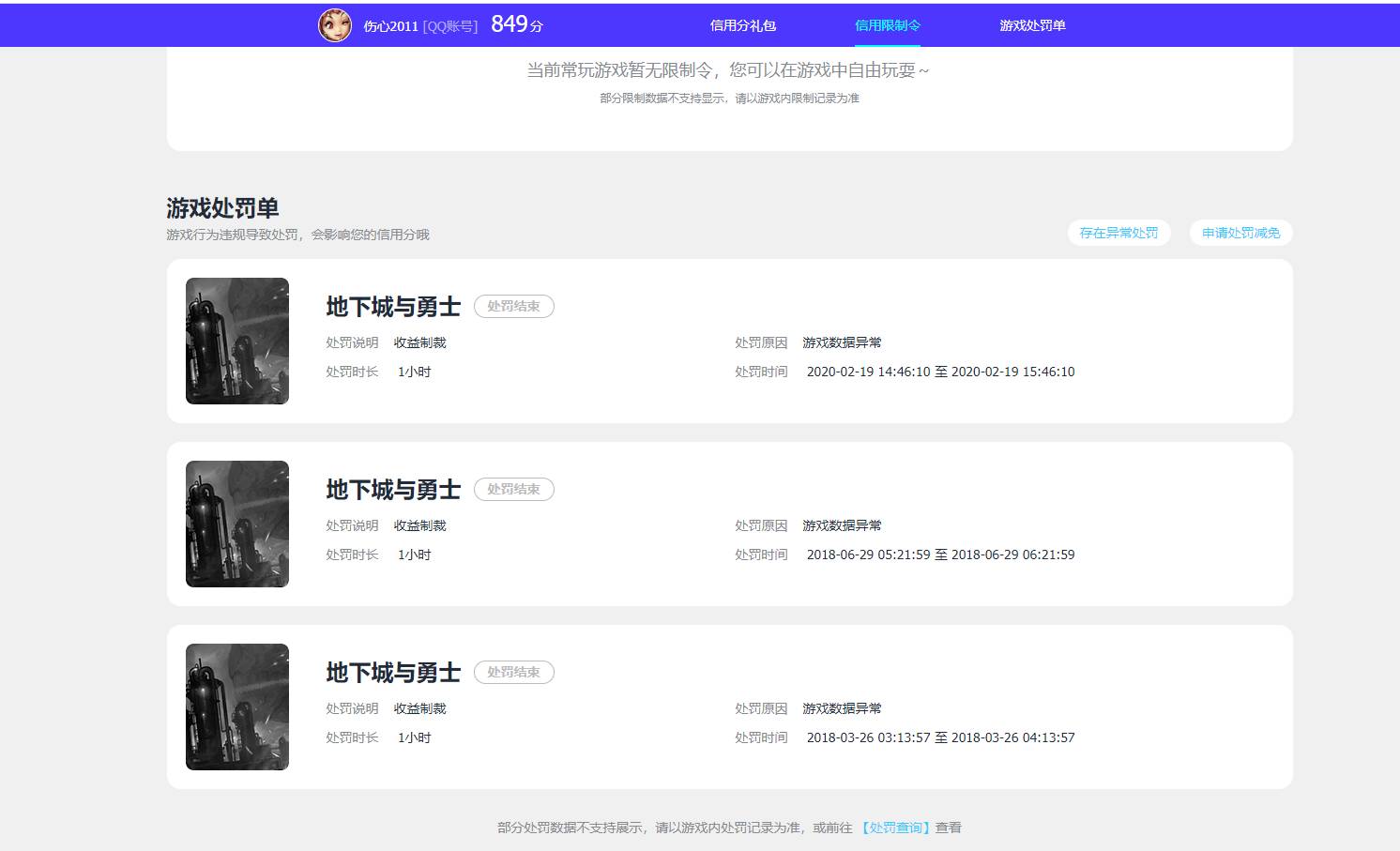Switch to the 信用限制令 tab
The width and height of the screenshot is (1400, 851).
click(888, 25)
